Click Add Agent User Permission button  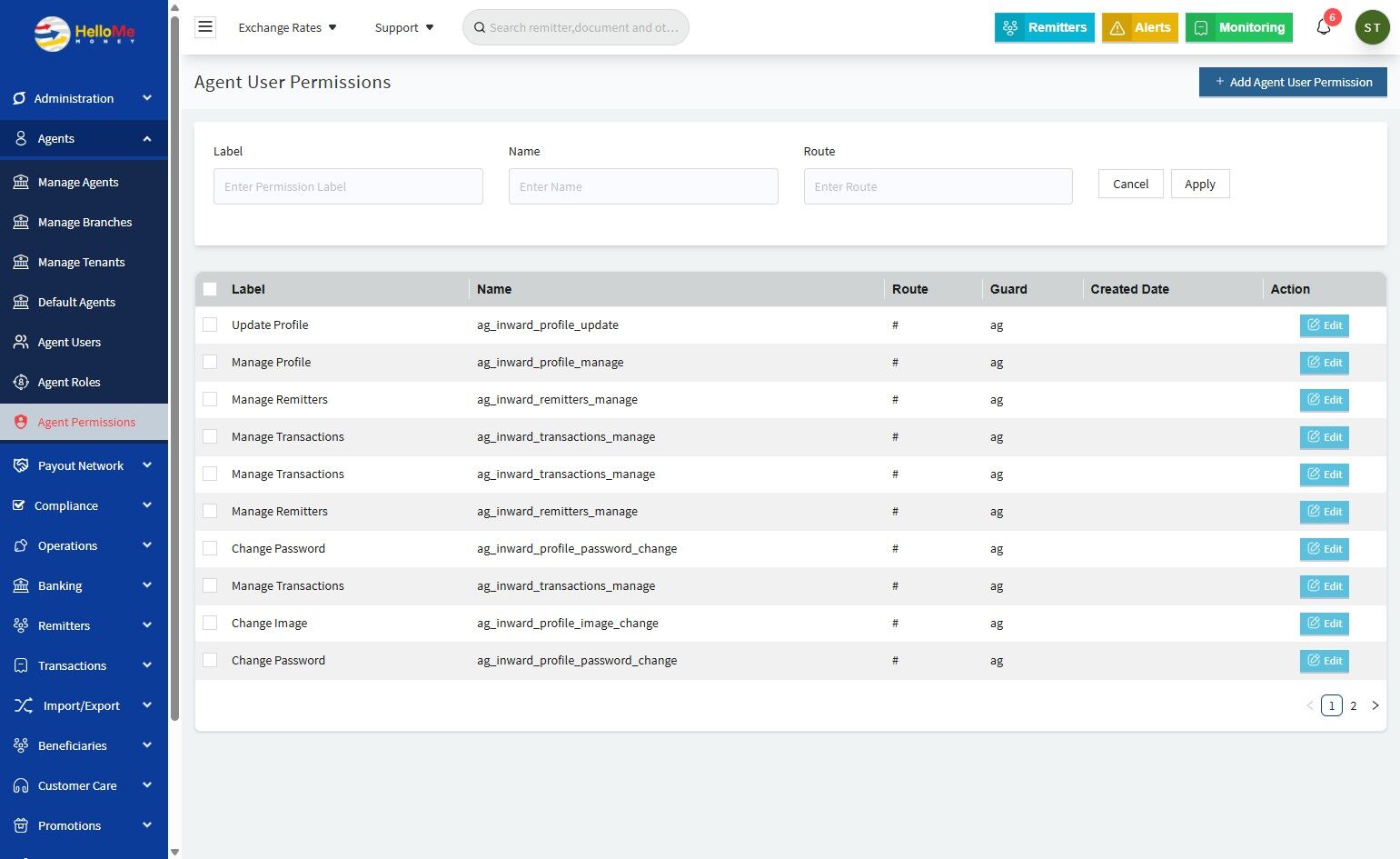point(1293,82)
